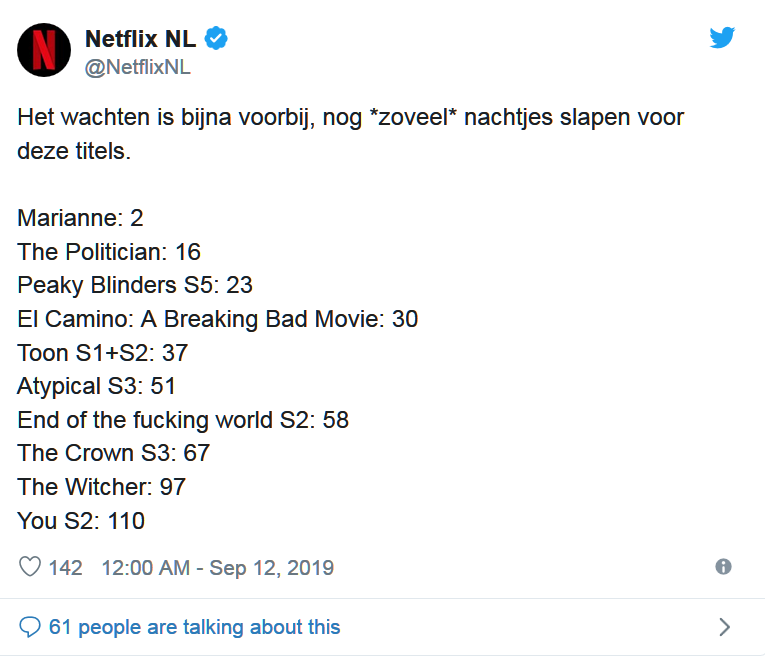Expand conversation with the right chevron arrow
This screenshot has height=662, width=765.
(x=725, y=627)
